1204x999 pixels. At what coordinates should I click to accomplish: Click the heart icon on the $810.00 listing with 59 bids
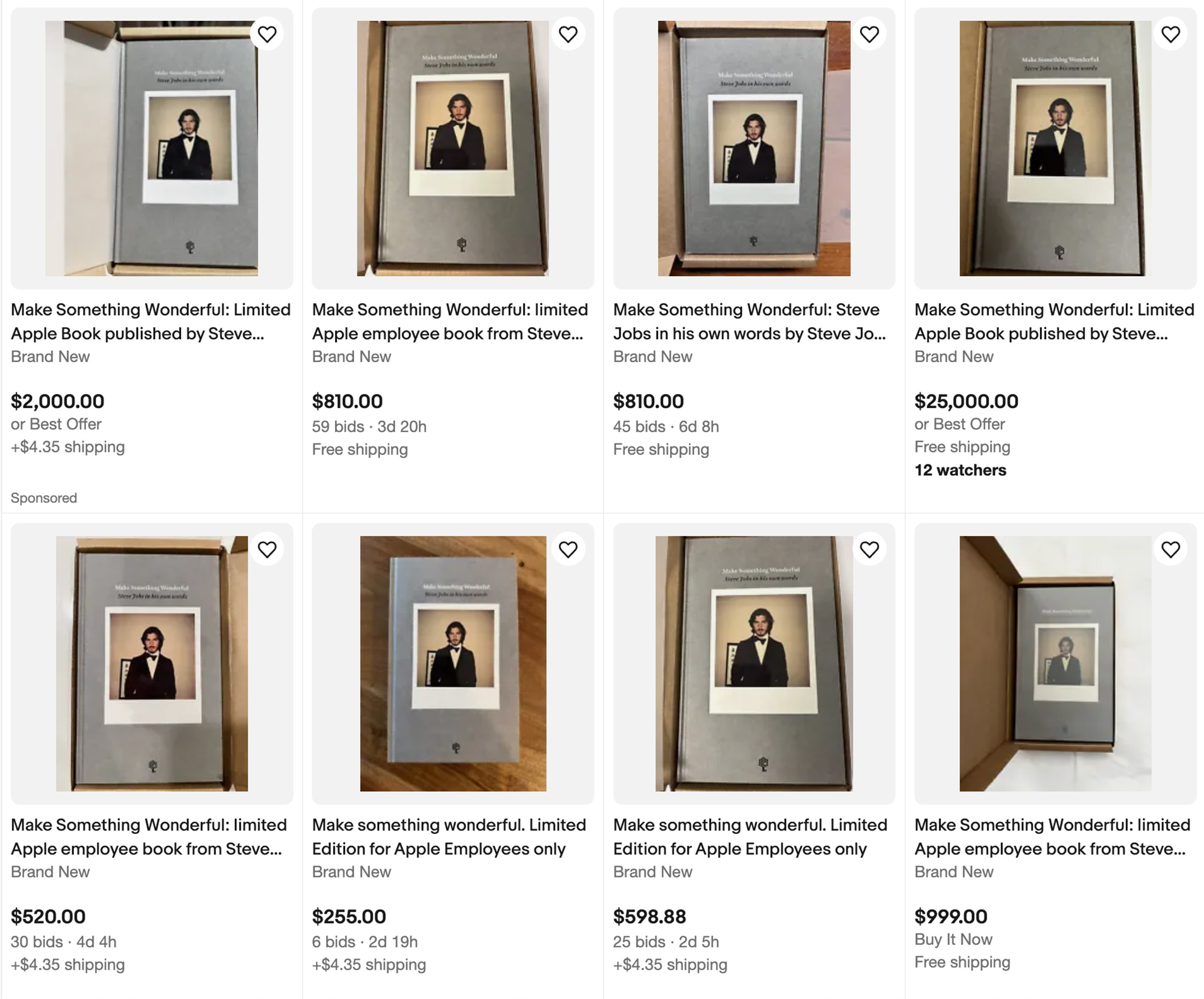point(568,33)
